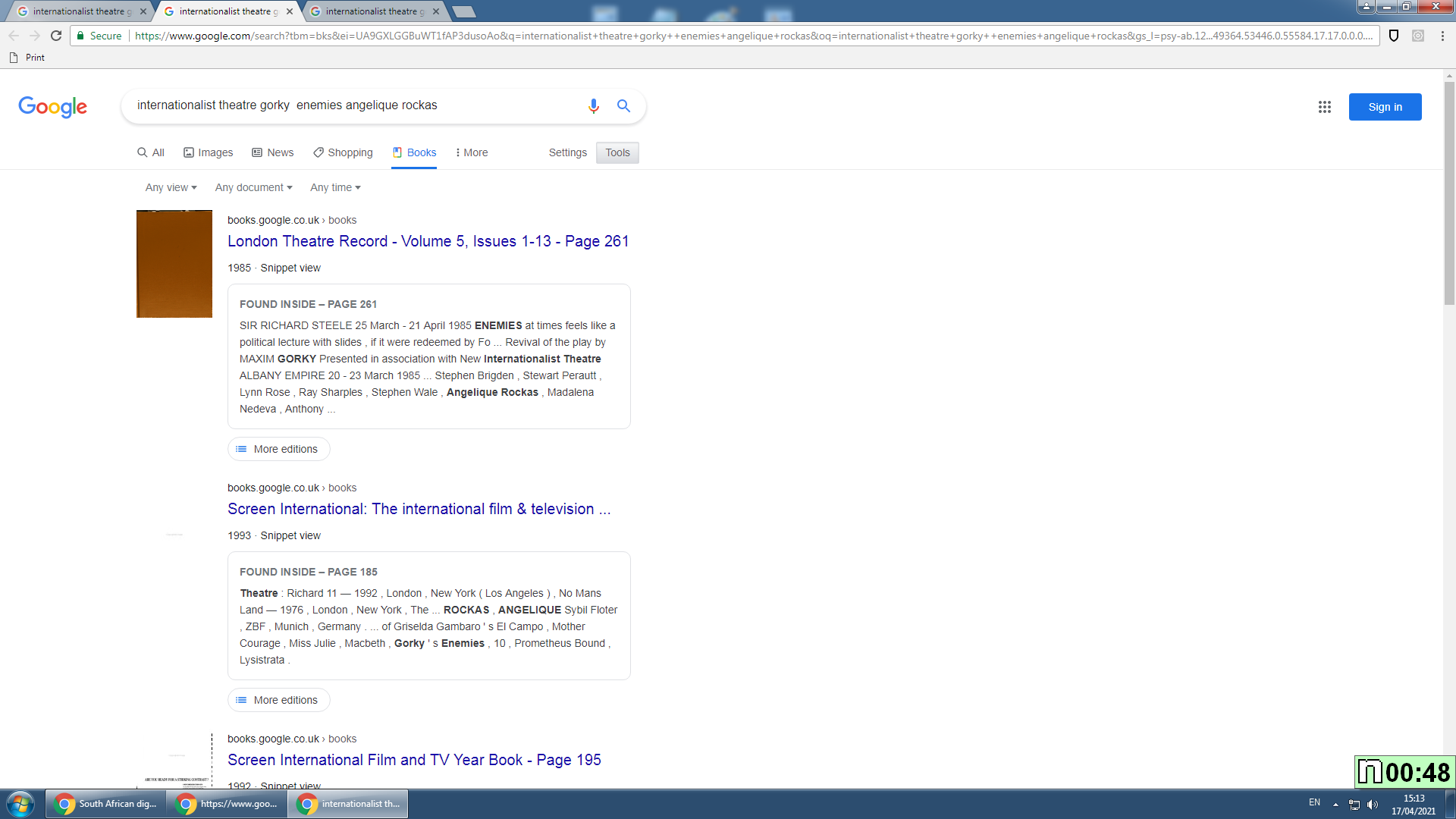Screen dimensions: 1456x819
Task: Click the browser forward arrow
Action: (x=35, y=36)
